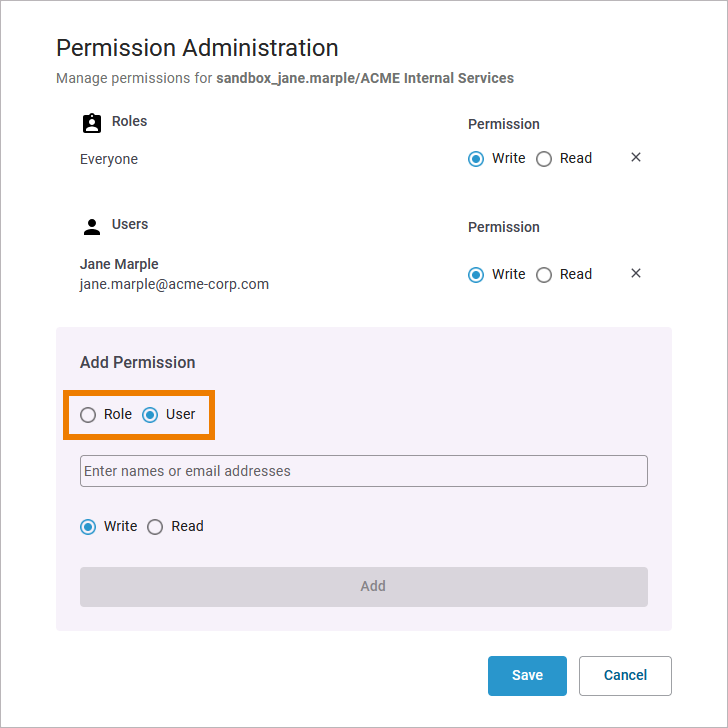728x728 pixels.
Task: Save the permission changes
Action: pos(527,675)
